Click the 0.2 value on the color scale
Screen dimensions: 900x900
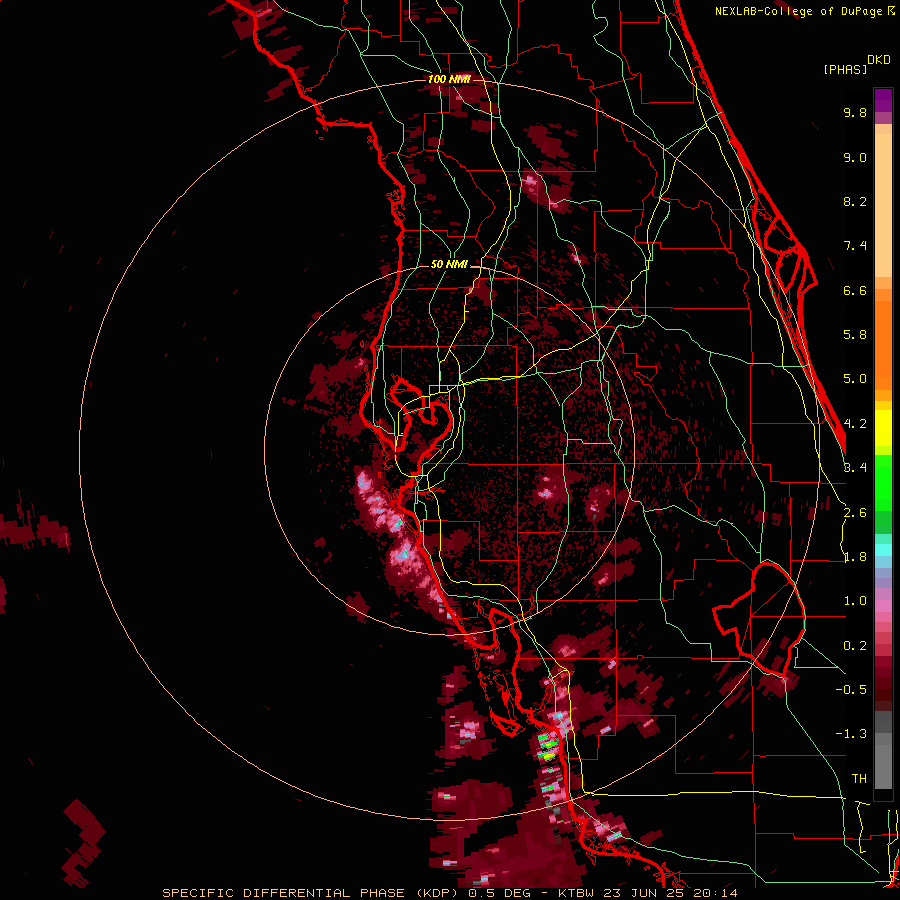tap(855, 646)
